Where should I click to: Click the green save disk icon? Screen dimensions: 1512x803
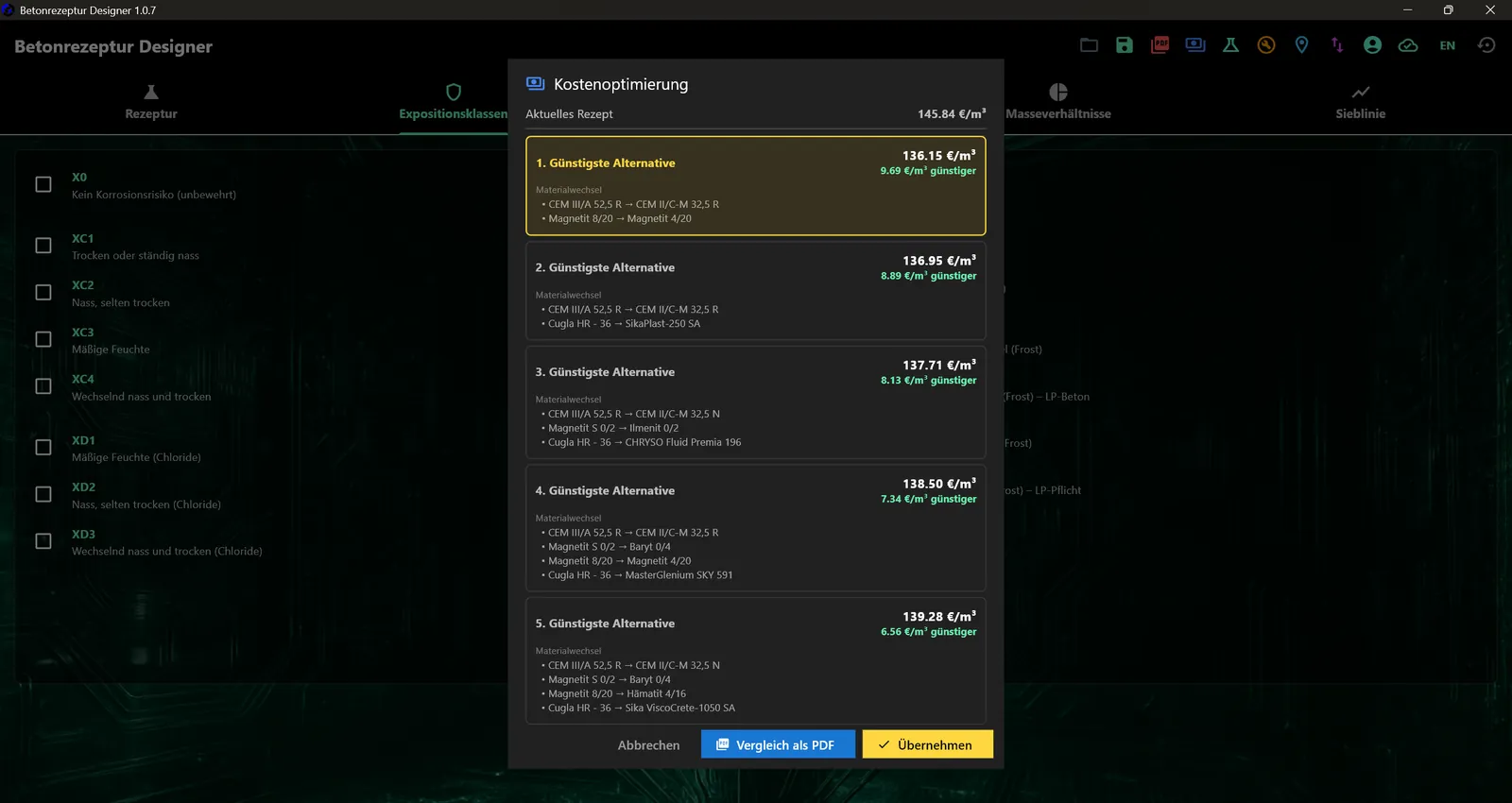(x=1125, y=45)
